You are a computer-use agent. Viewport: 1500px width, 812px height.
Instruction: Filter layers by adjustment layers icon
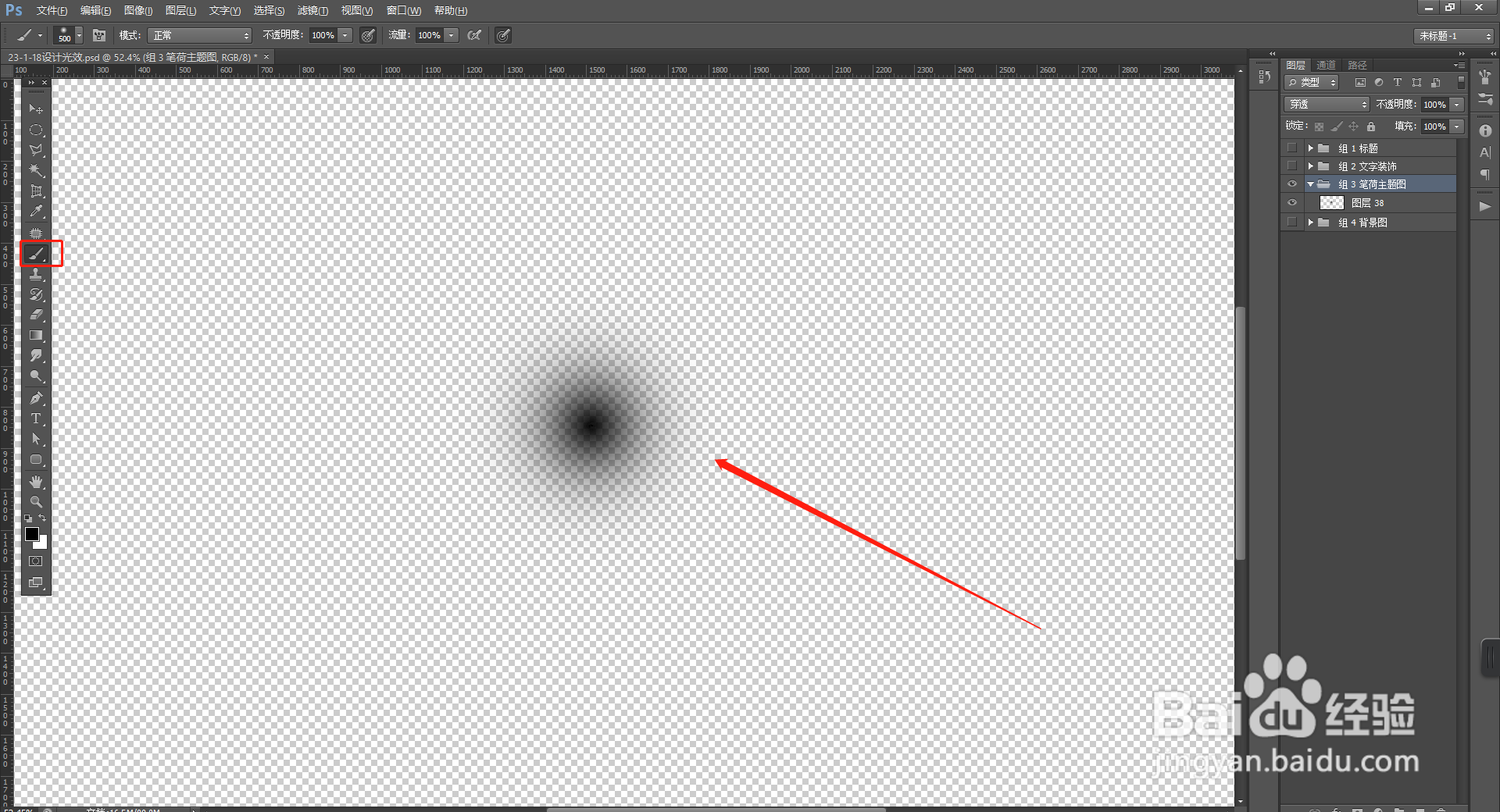[x=1379, y=82]
